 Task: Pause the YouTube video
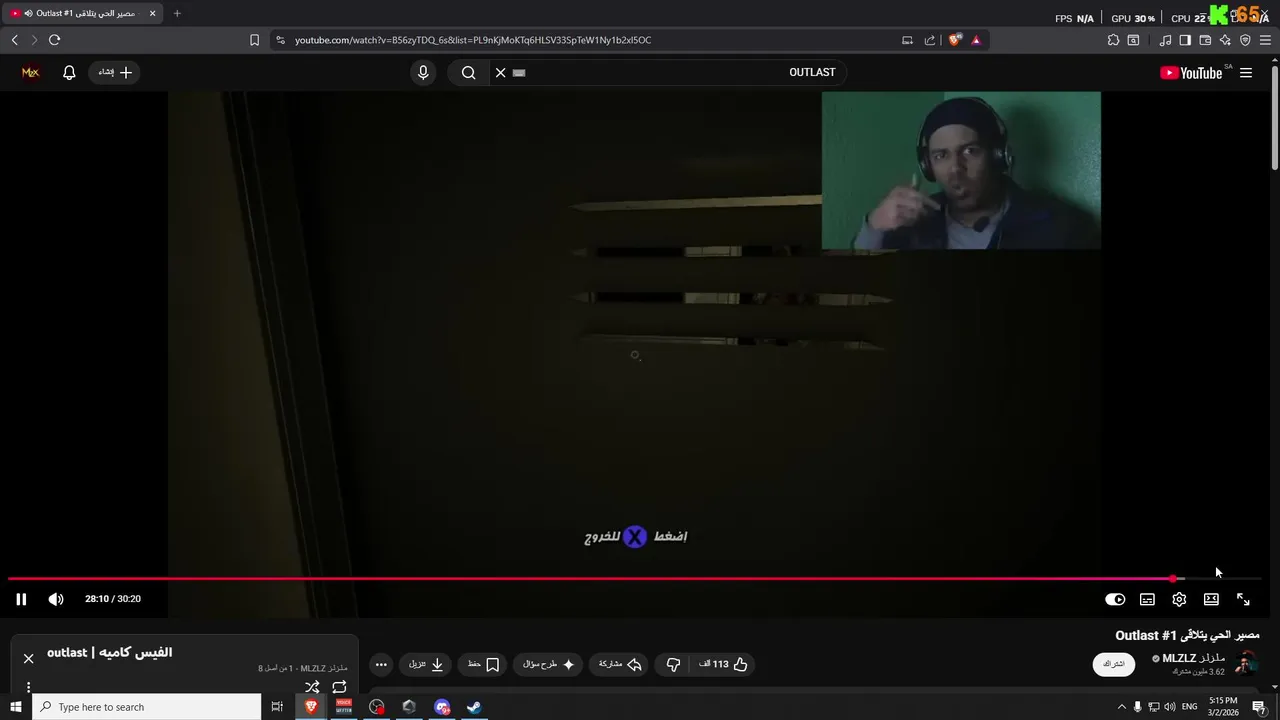coord(21,599)
